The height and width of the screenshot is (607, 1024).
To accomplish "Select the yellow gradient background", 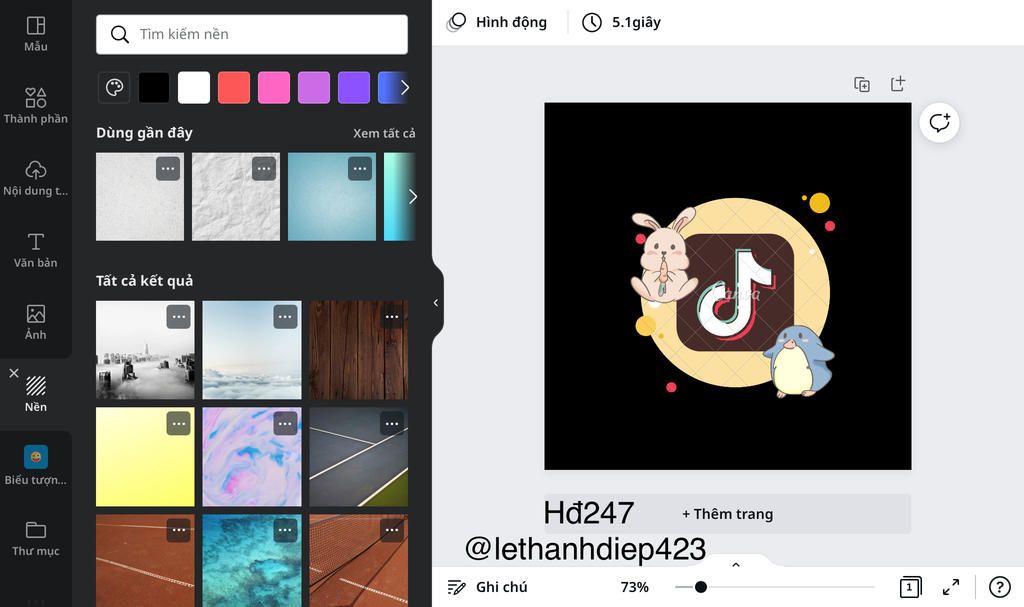I will [x=145, y=457].
